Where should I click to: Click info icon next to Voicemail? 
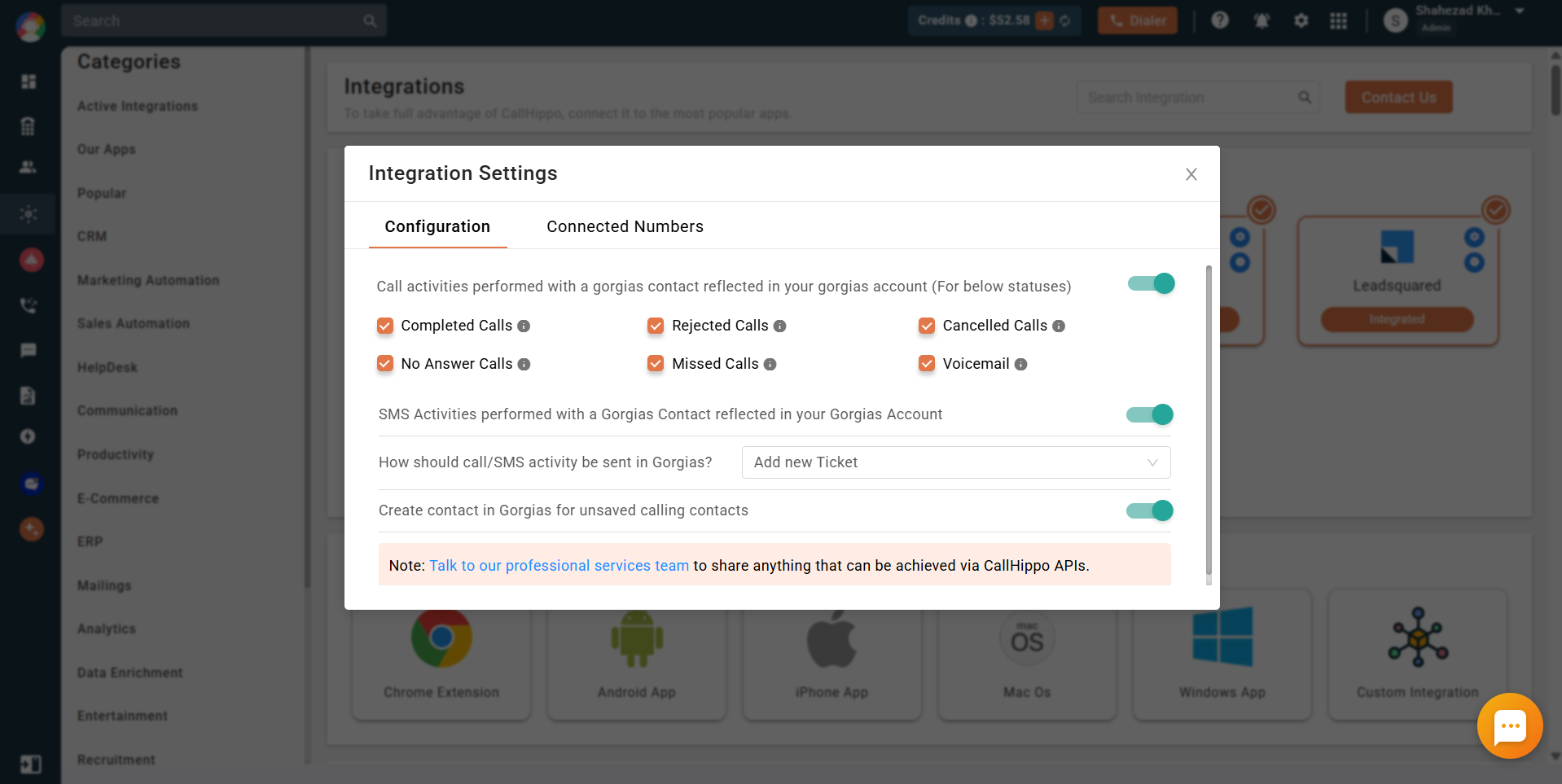point(1020,364)
